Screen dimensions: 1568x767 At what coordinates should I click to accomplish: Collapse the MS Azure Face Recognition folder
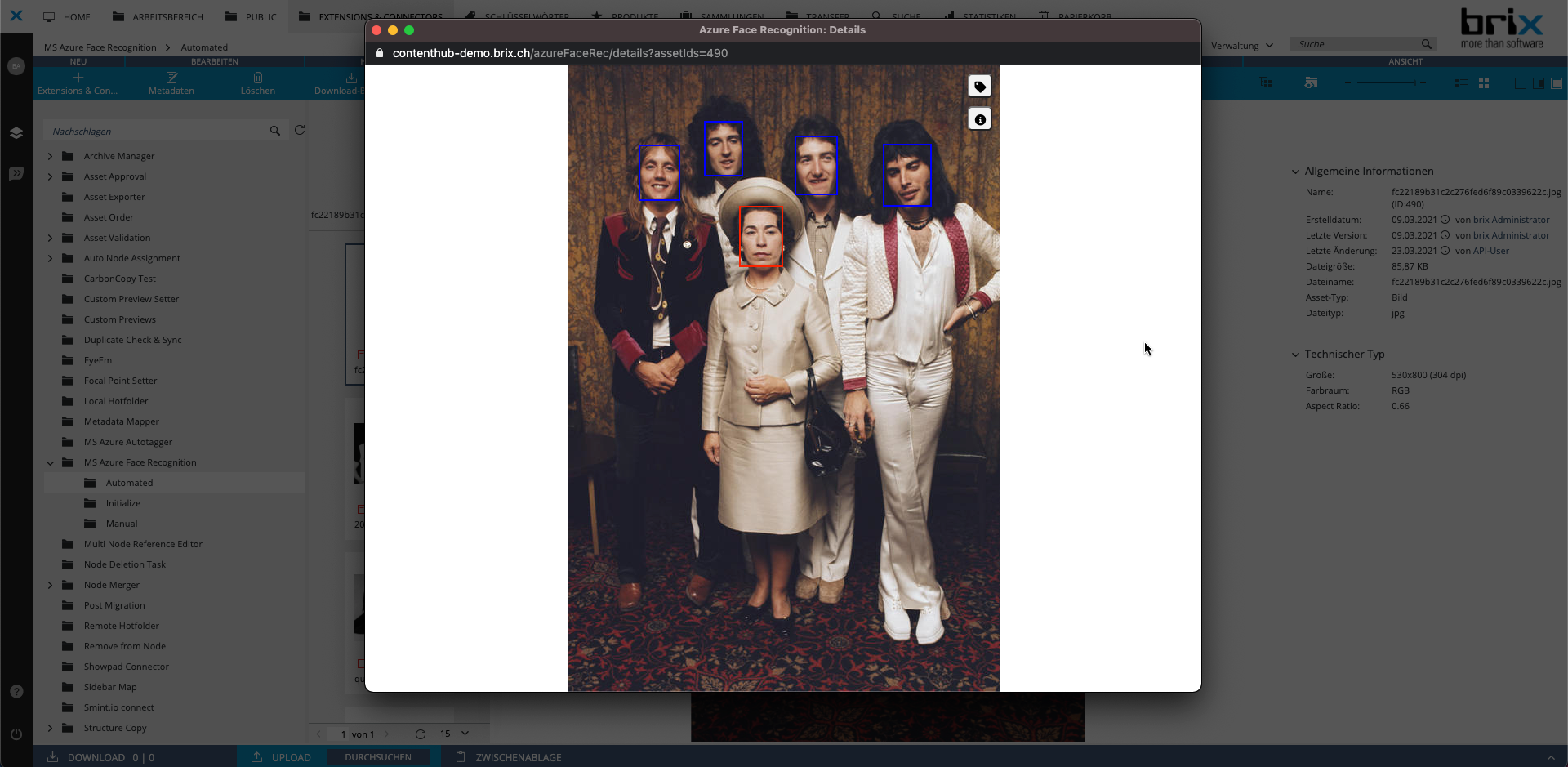(50, 462)
